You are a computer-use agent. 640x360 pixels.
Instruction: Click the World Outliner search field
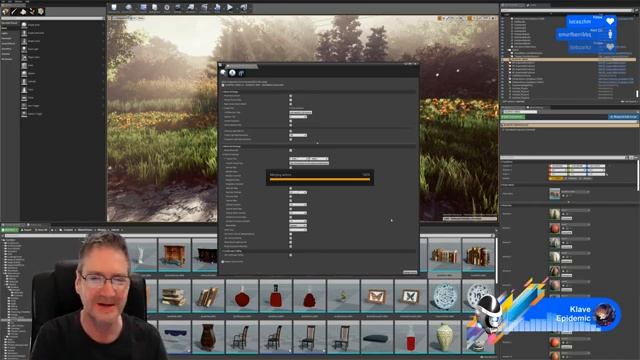(567, 11)
